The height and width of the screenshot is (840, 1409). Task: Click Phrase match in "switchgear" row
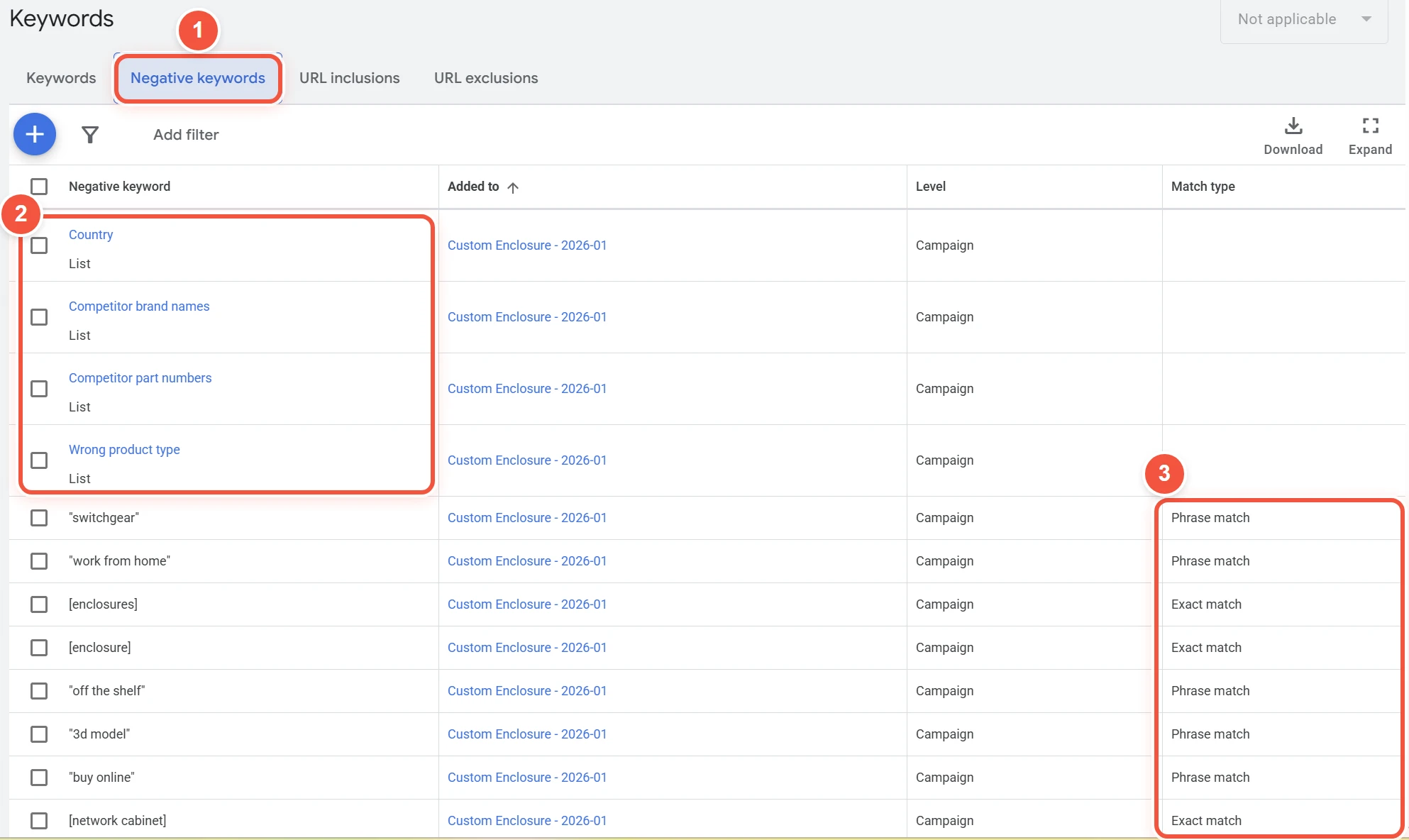[1210, 518]
